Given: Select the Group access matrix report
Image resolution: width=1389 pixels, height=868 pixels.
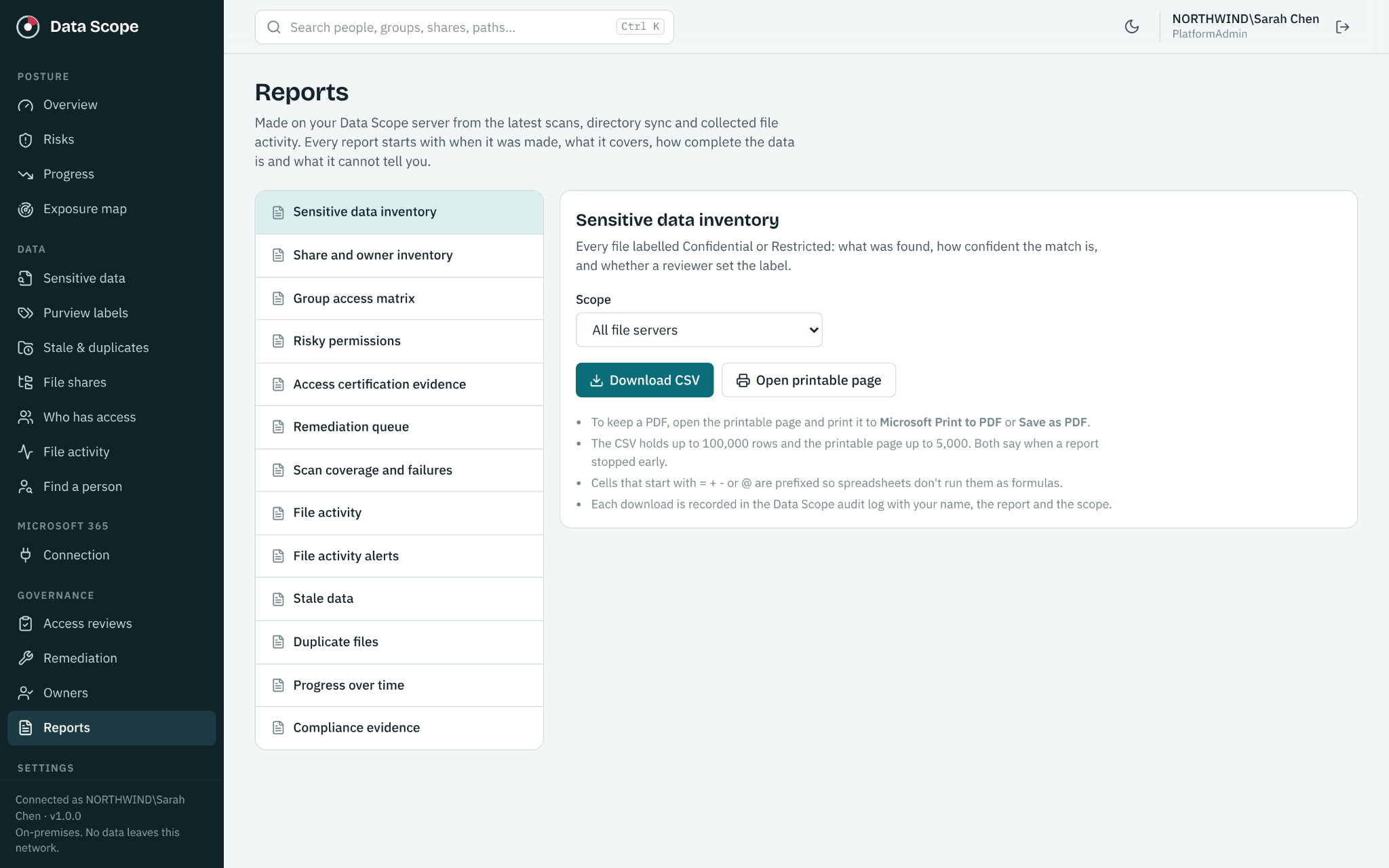Looking at the screenshot, I should click(x=399, y=298).
